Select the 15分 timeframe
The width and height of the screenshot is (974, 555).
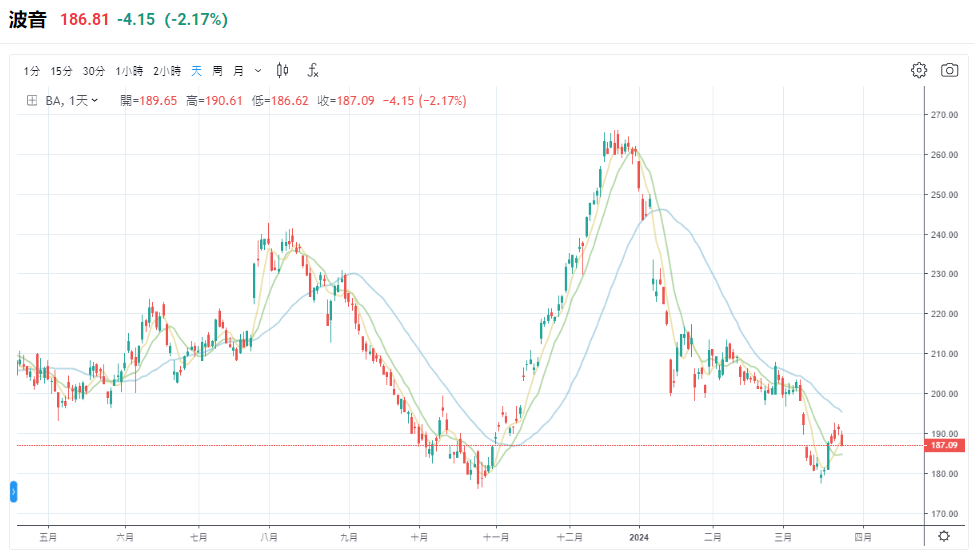[x=61, y=71]
